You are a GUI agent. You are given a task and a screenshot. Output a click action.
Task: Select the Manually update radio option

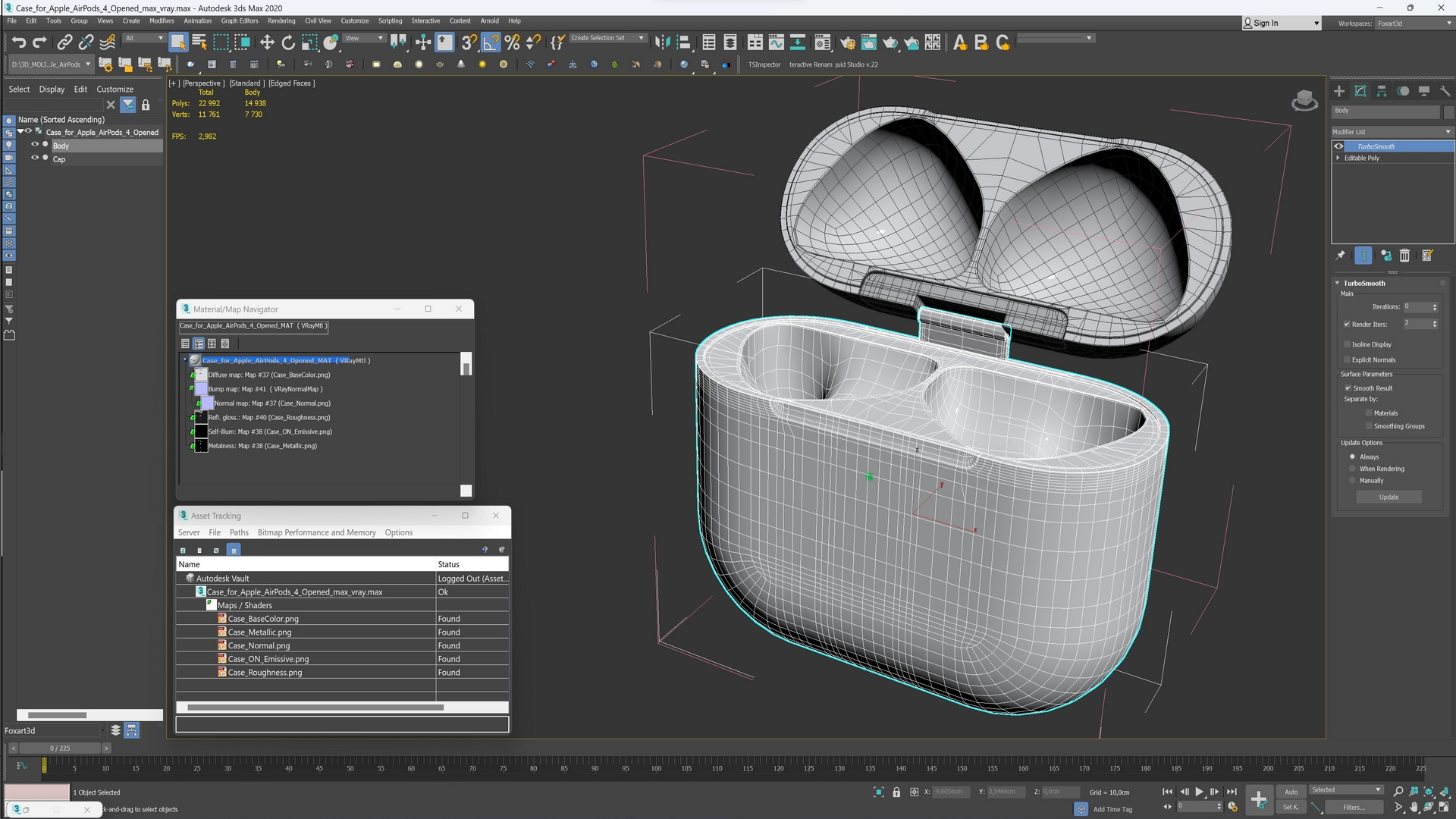[x=1352, y=481]
